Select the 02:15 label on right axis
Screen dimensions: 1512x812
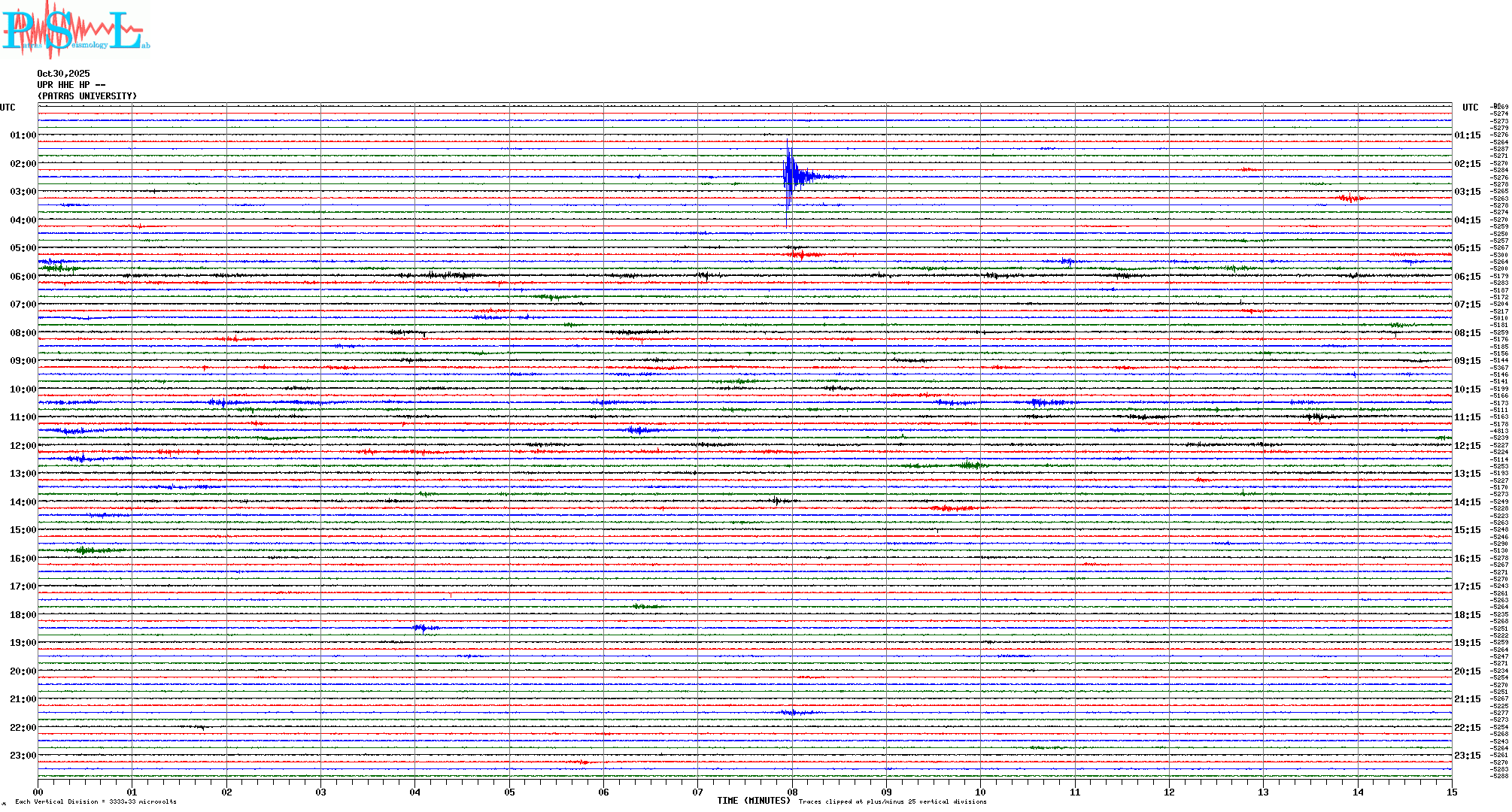point(1467,164)
